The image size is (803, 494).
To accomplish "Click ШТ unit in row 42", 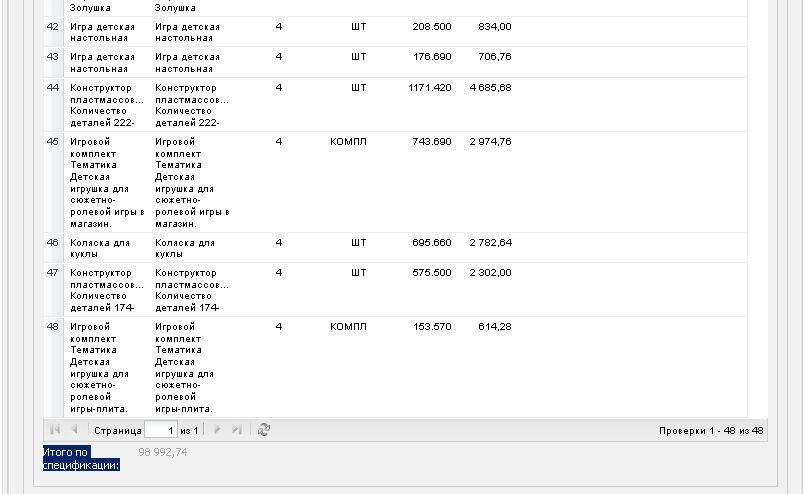I will [x=358, y=27].
